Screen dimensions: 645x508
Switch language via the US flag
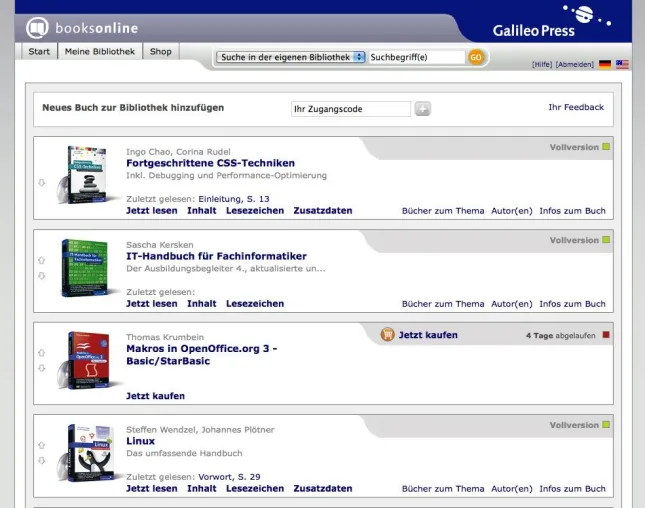pyautogui.click(x=622, y=64)
